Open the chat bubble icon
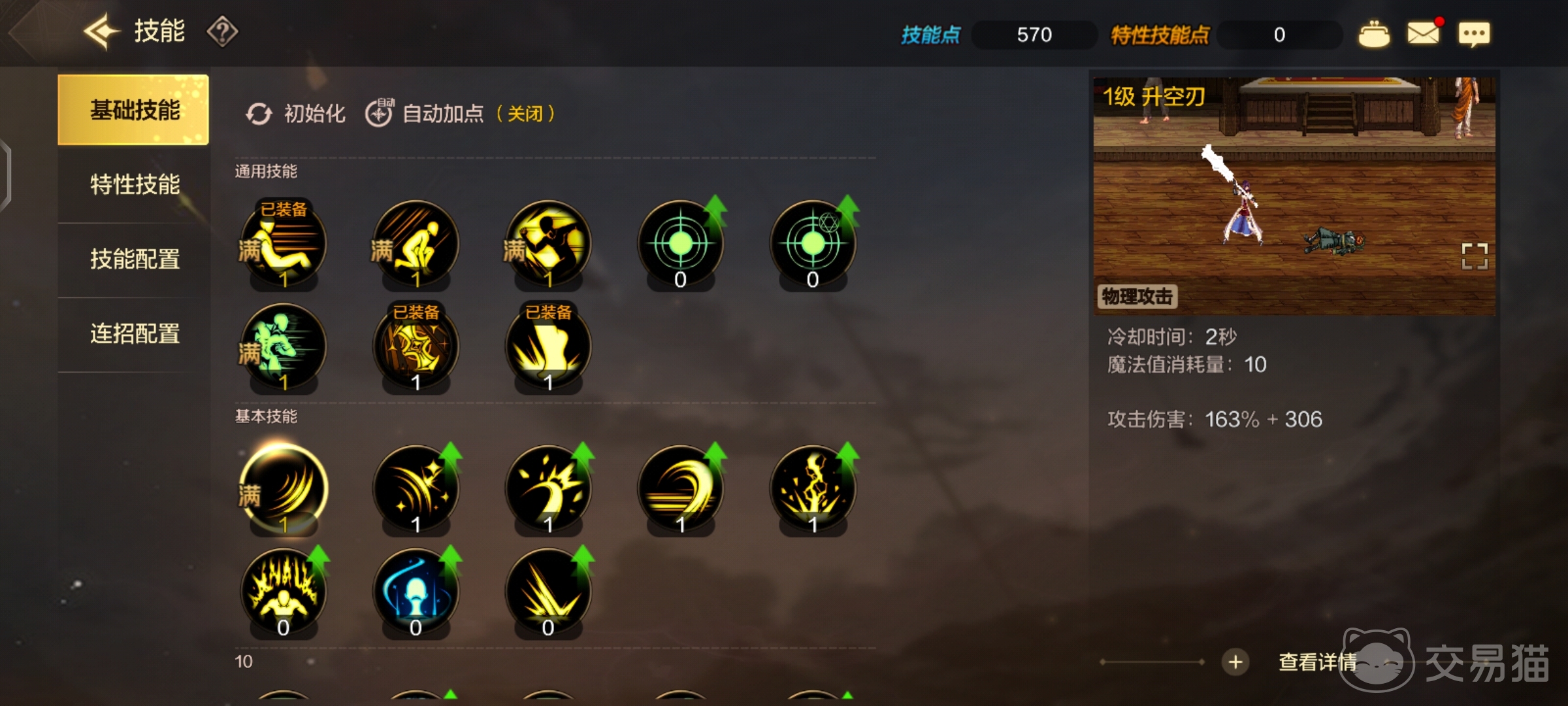Viewport: 1568px width, 706px height. click(1475, 34)
